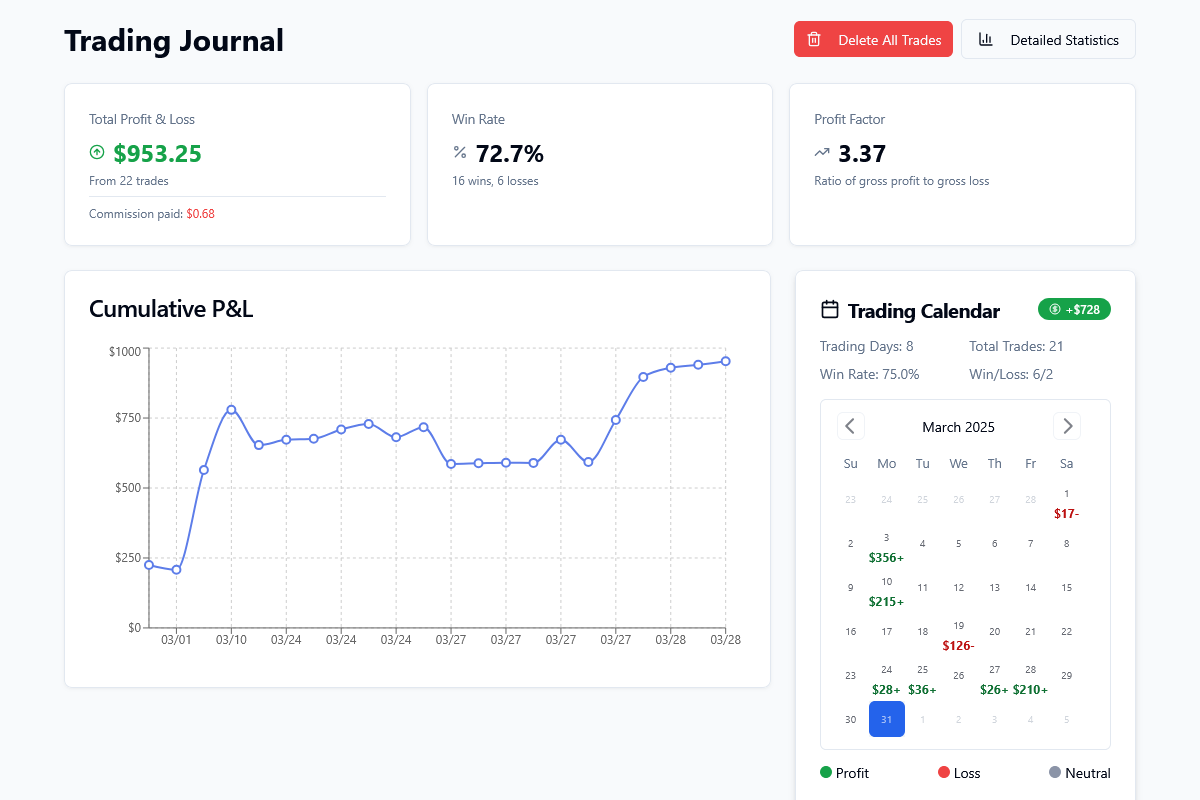Click the gray Neutral legend dot
This screenshot has width=1200, height=800.
[1055, 772]
